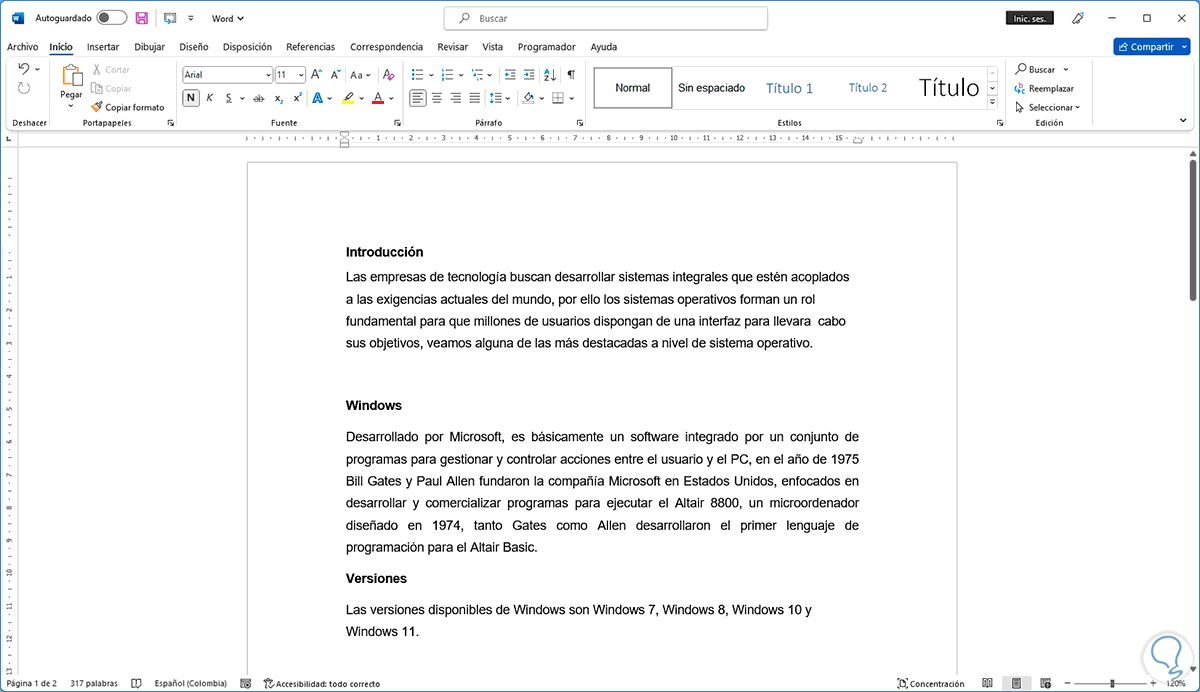Click Copiar formato format painter
Image resolution: width=1200 pixels, height=692 pixels.
127,107
